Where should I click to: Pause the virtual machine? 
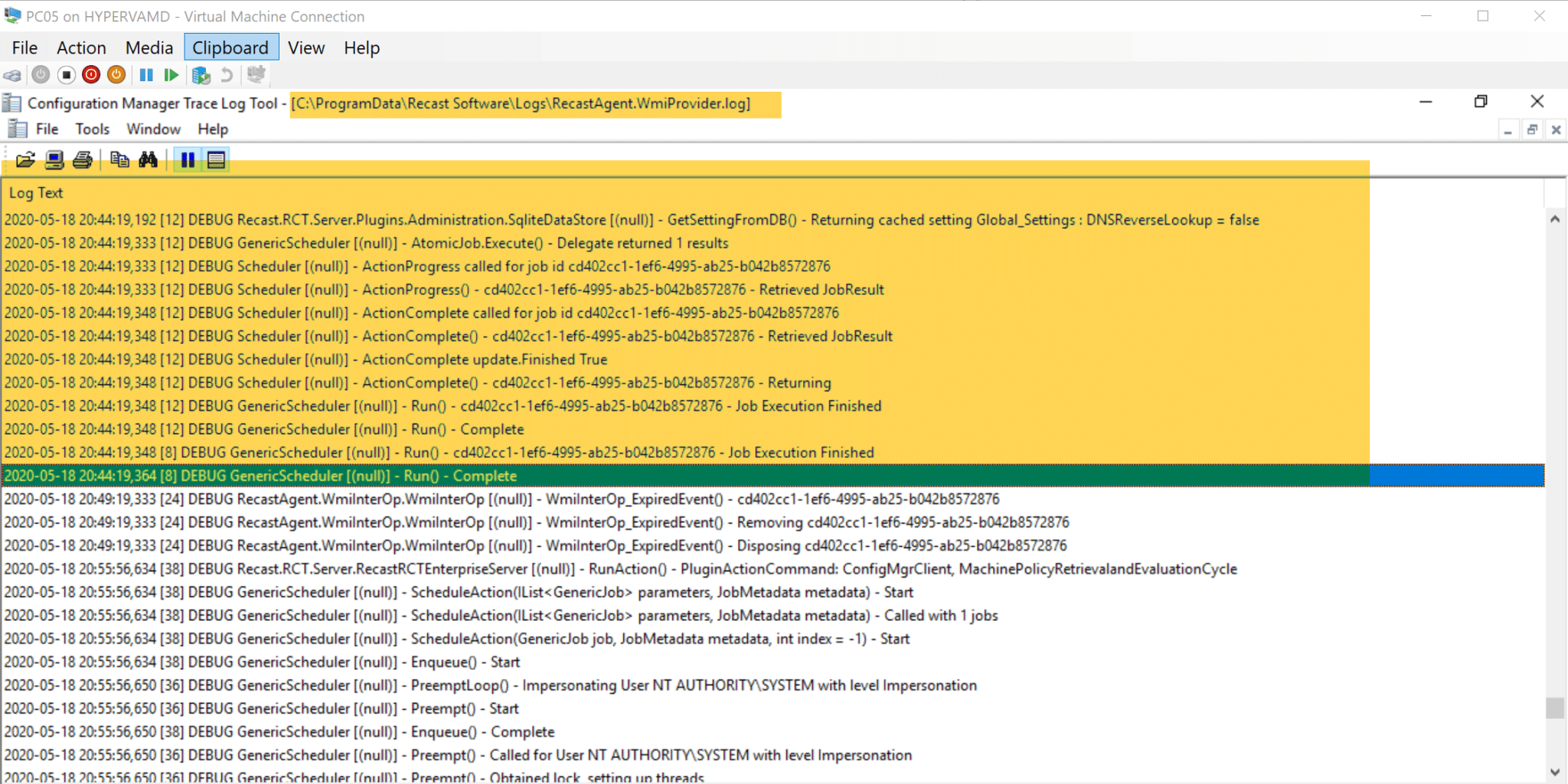[146, 75]
